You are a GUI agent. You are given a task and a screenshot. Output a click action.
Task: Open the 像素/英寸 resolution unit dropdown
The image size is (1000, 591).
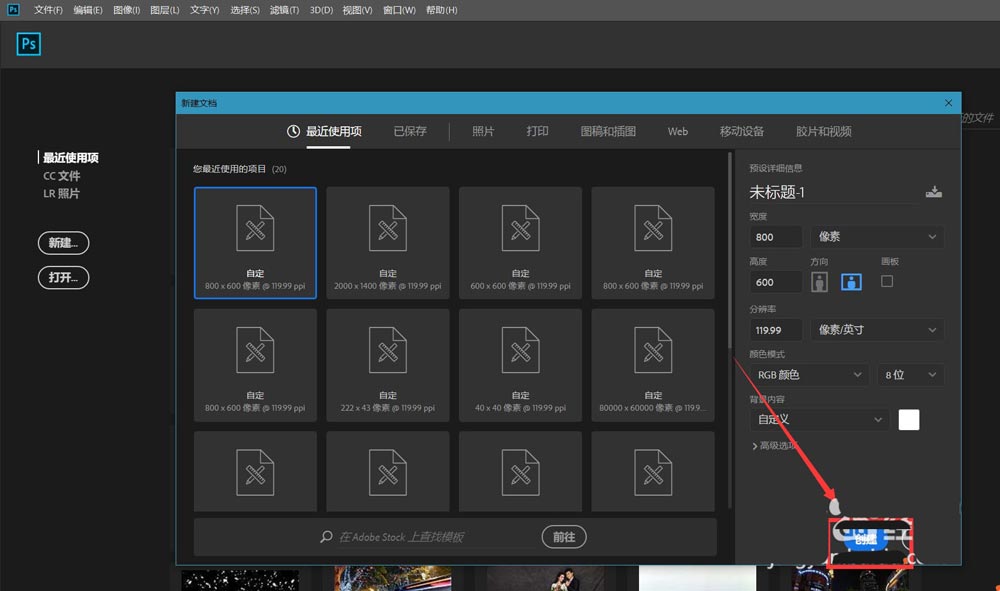877,330
